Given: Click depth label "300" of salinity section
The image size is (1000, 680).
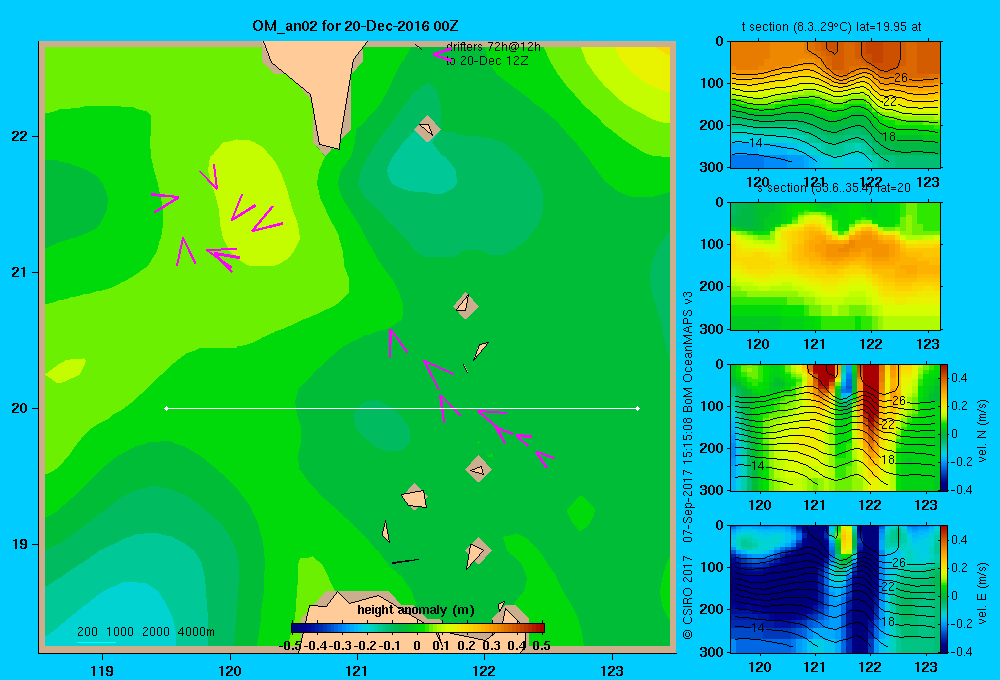Looking at the screenshot, I should click(x=714, y=329).
